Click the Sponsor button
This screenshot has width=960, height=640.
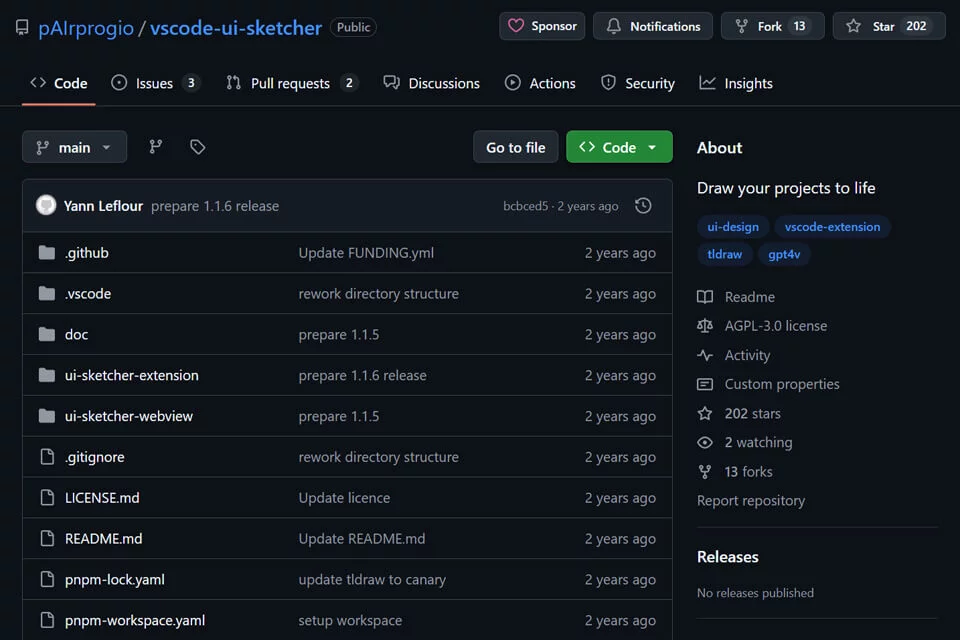click(x=542, y=26)
